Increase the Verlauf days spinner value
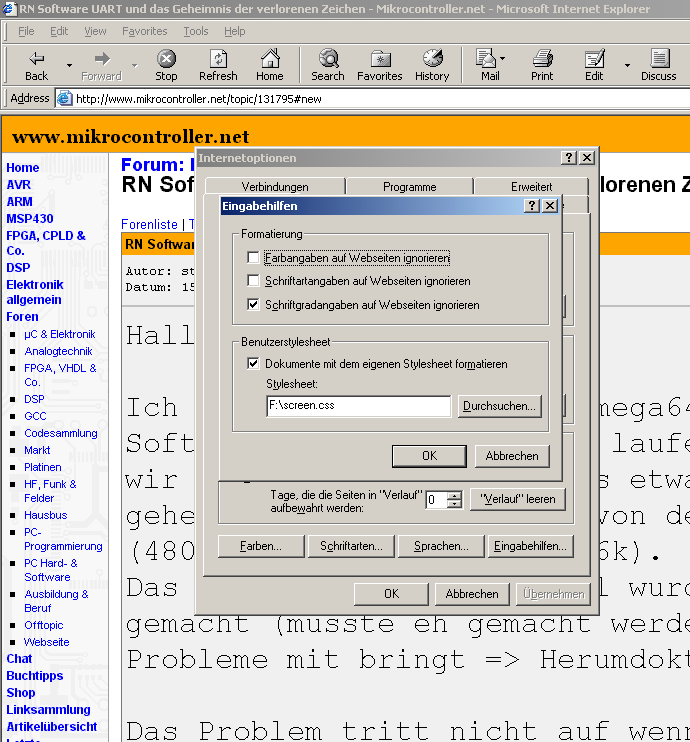690x742 pixels. pyautogui.click(x=455, y=496)
